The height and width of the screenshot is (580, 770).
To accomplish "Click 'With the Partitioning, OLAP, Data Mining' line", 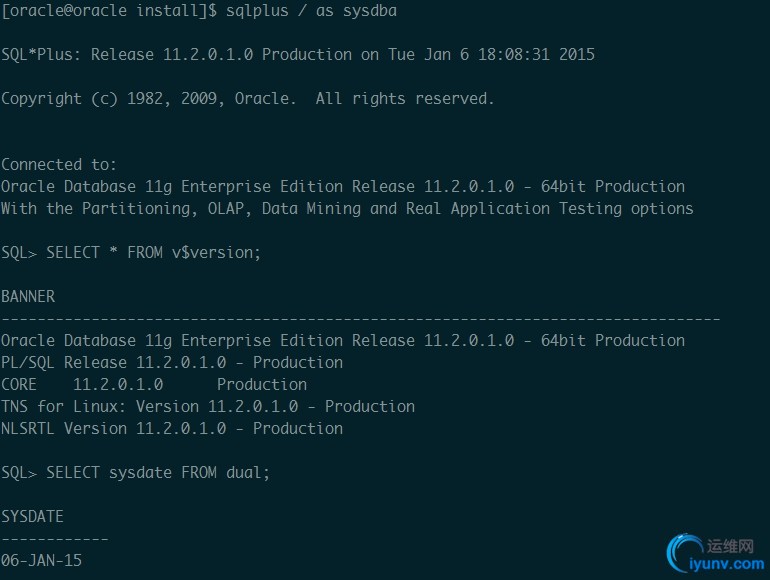I will (x=347, y=209).
